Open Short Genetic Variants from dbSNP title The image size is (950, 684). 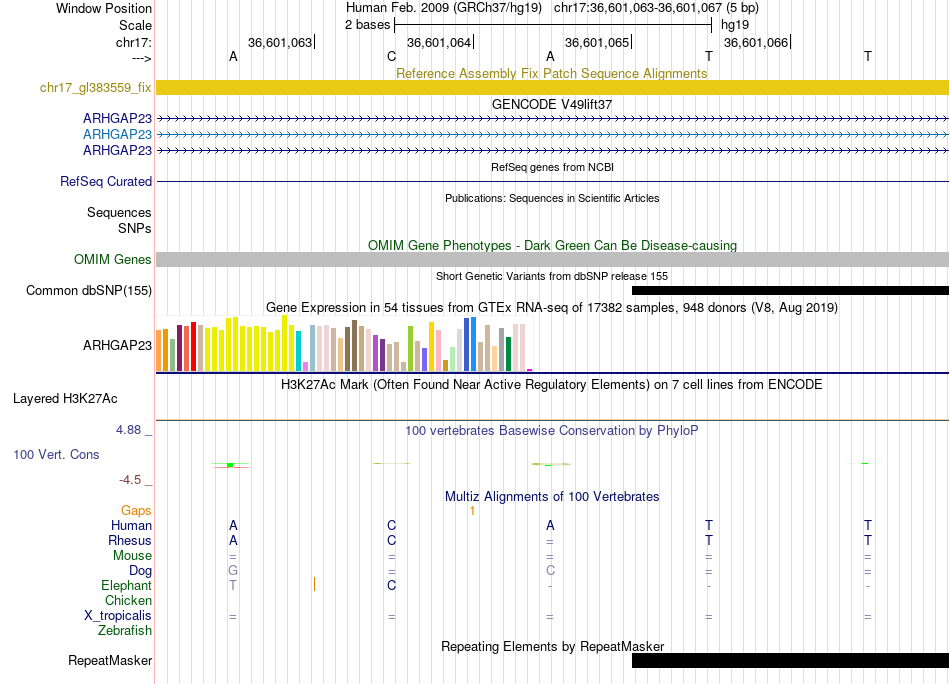coord(551,276)
